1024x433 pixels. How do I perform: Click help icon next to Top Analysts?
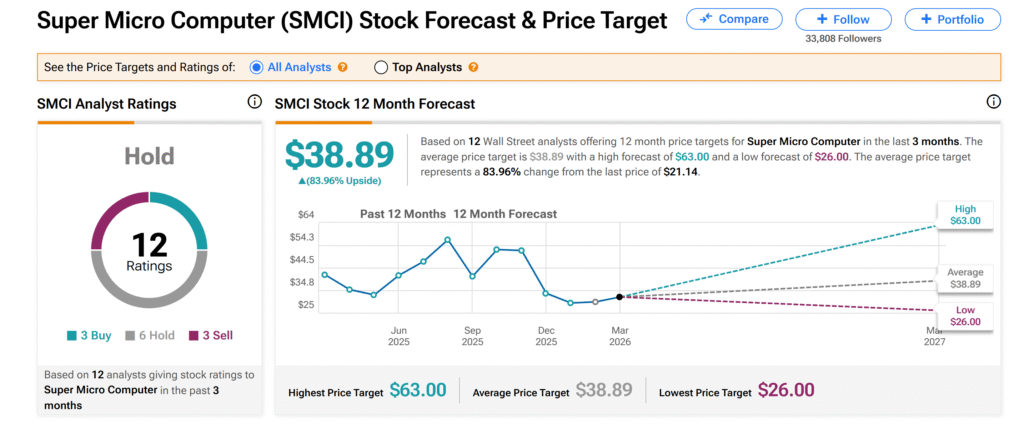pos(473,68)
